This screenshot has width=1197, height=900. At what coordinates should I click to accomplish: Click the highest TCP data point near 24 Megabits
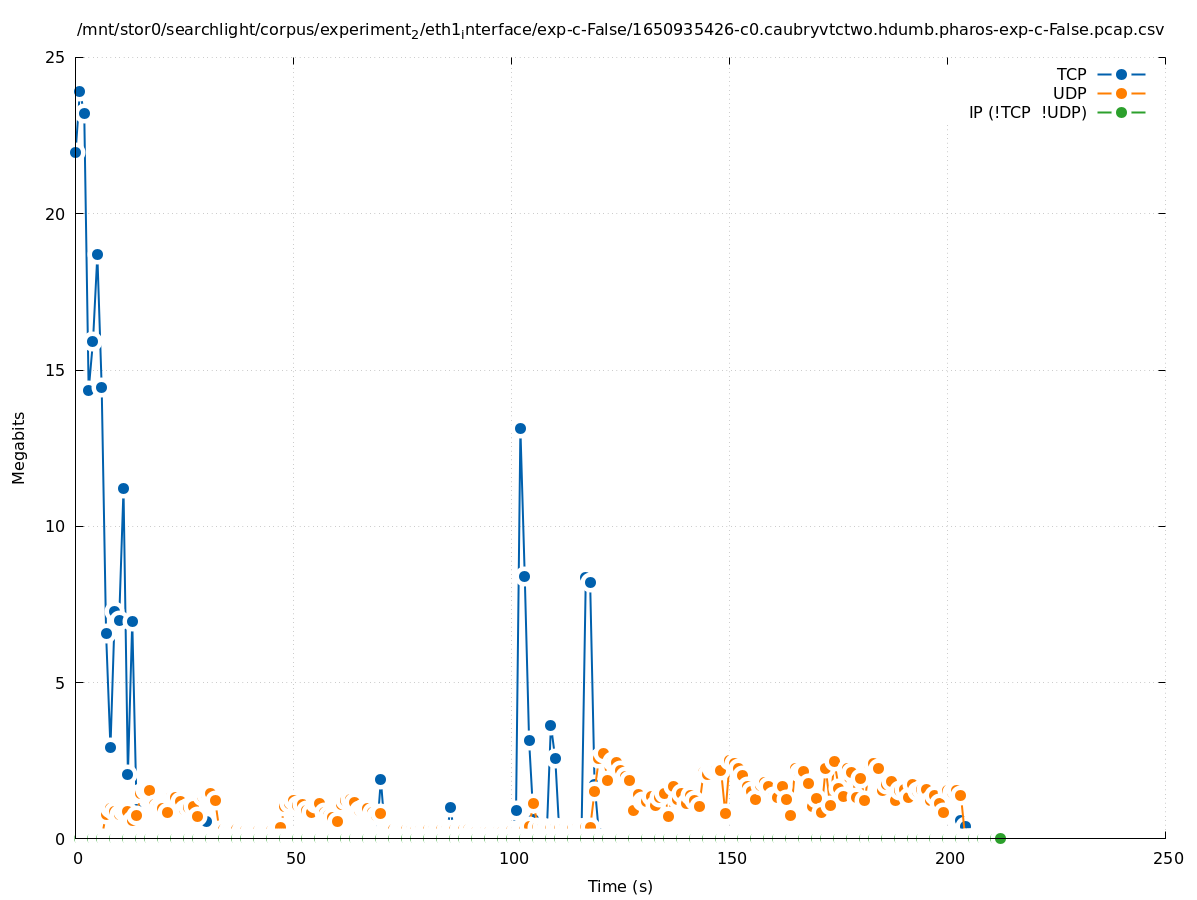[79, 91]
